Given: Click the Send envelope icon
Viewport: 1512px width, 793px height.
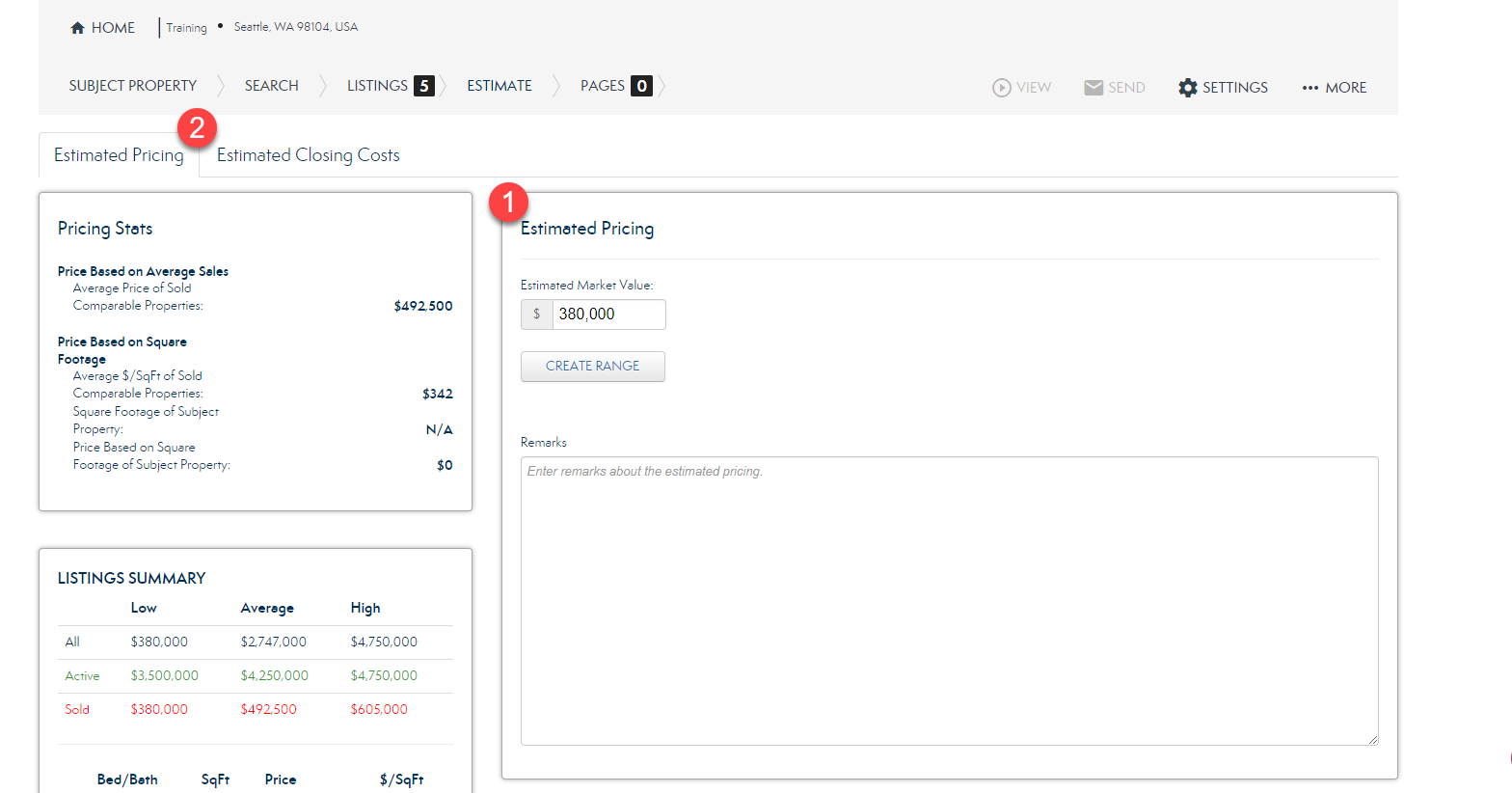Looking at the screenshot, I should [1093, 88].
